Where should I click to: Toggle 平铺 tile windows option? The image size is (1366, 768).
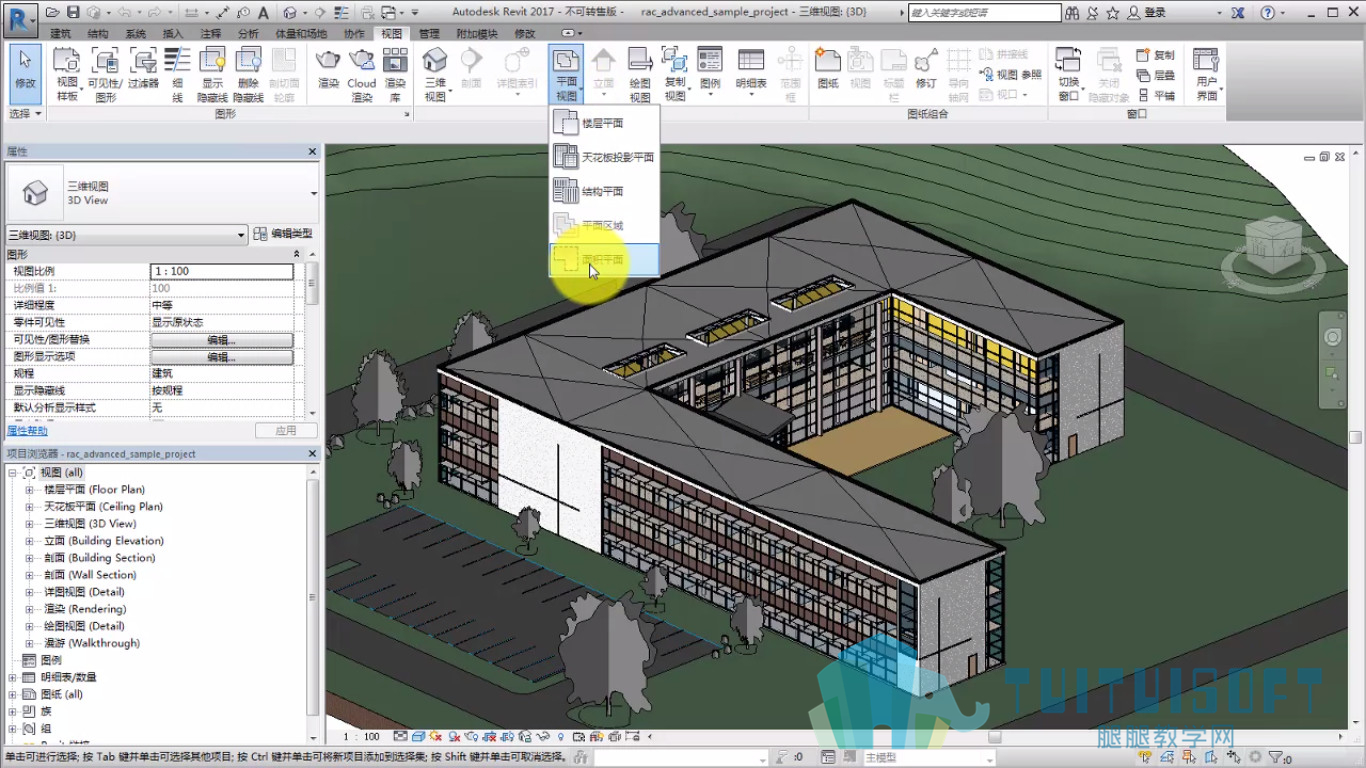[1156, 96]
